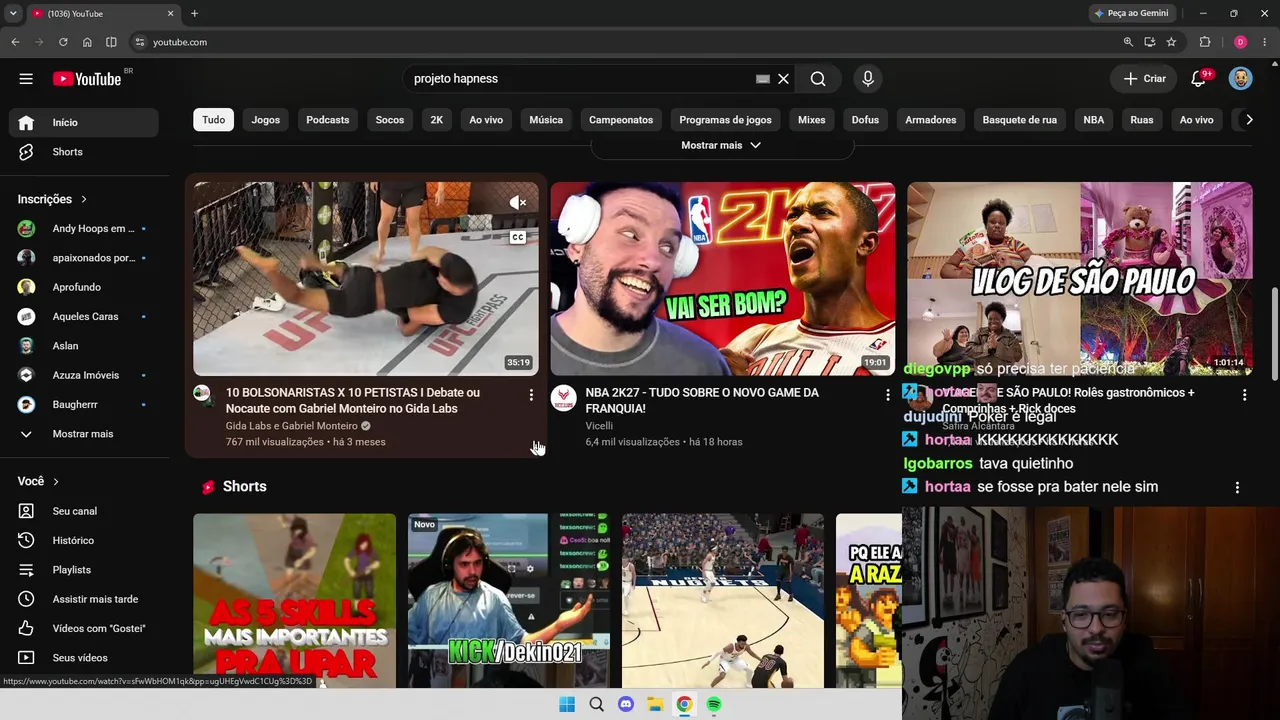This screenshot has height=720, width=1280.
Task: Play the NBA 2K27 video thumbnail
Action: click(722, 279)
